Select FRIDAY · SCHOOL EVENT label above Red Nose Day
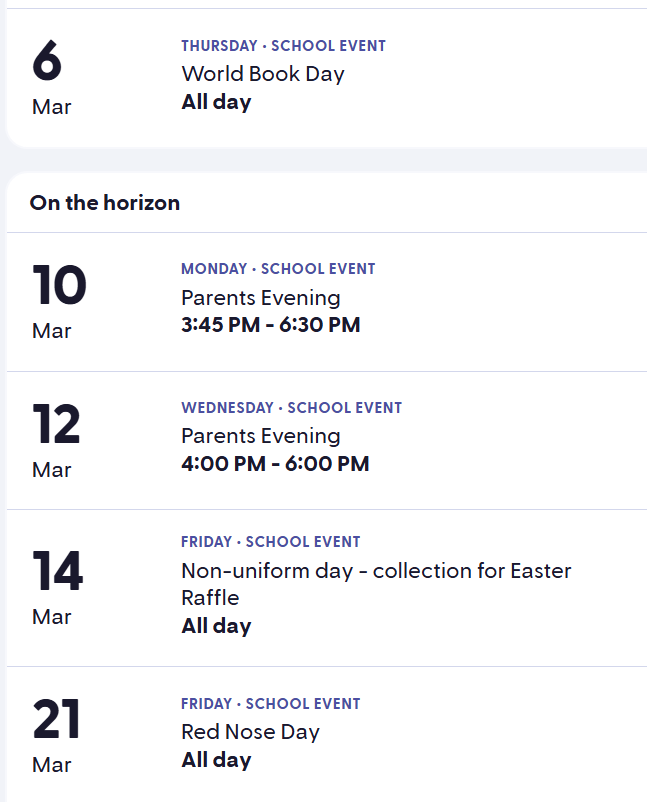Viewport: 647px width, 802px height. click(x=270, y=704)
